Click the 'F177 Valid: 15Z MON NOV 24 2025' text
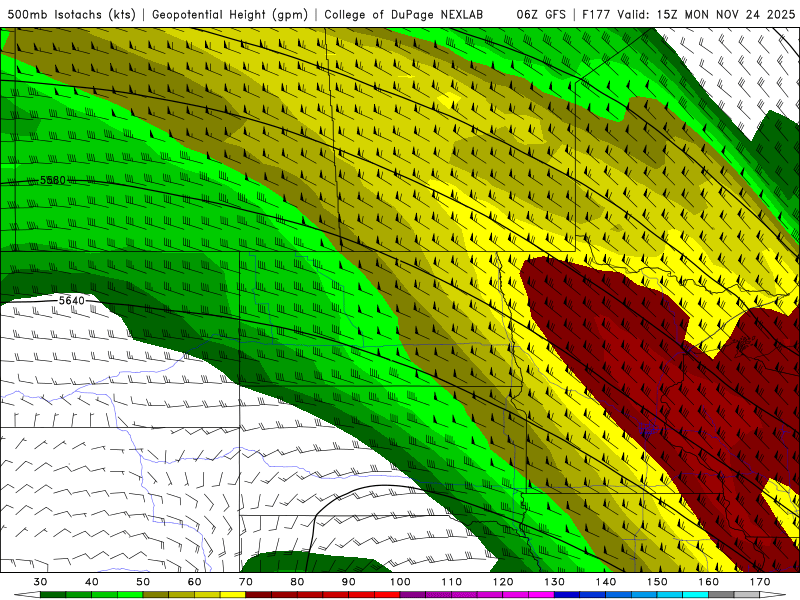Screen dimensions: 800x600 (x=688, y=14)
